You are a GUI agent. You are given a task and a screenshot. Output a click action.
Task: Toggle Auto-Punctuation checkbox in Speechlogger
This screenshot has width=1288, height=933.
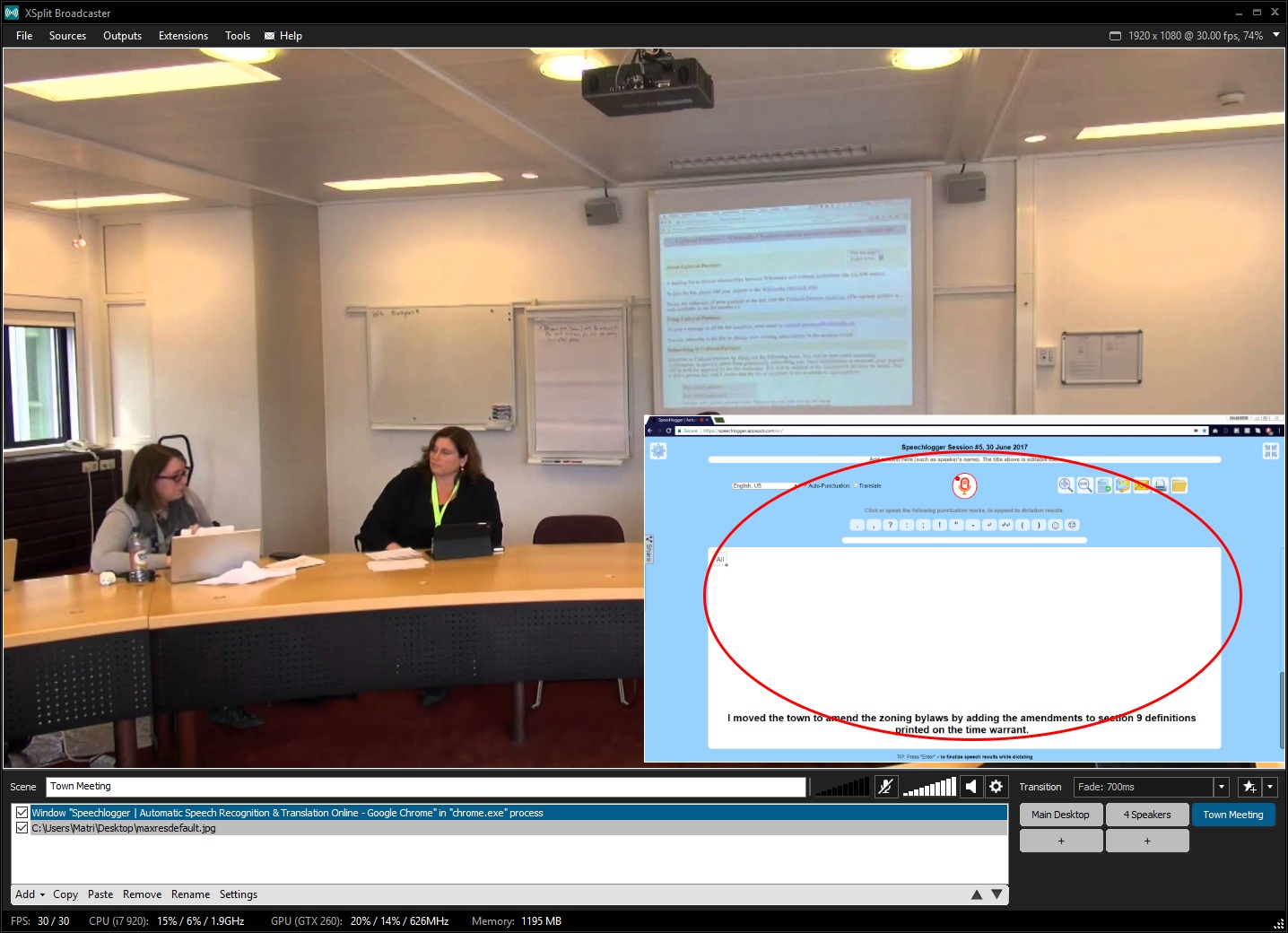click(x=805, y=485)
